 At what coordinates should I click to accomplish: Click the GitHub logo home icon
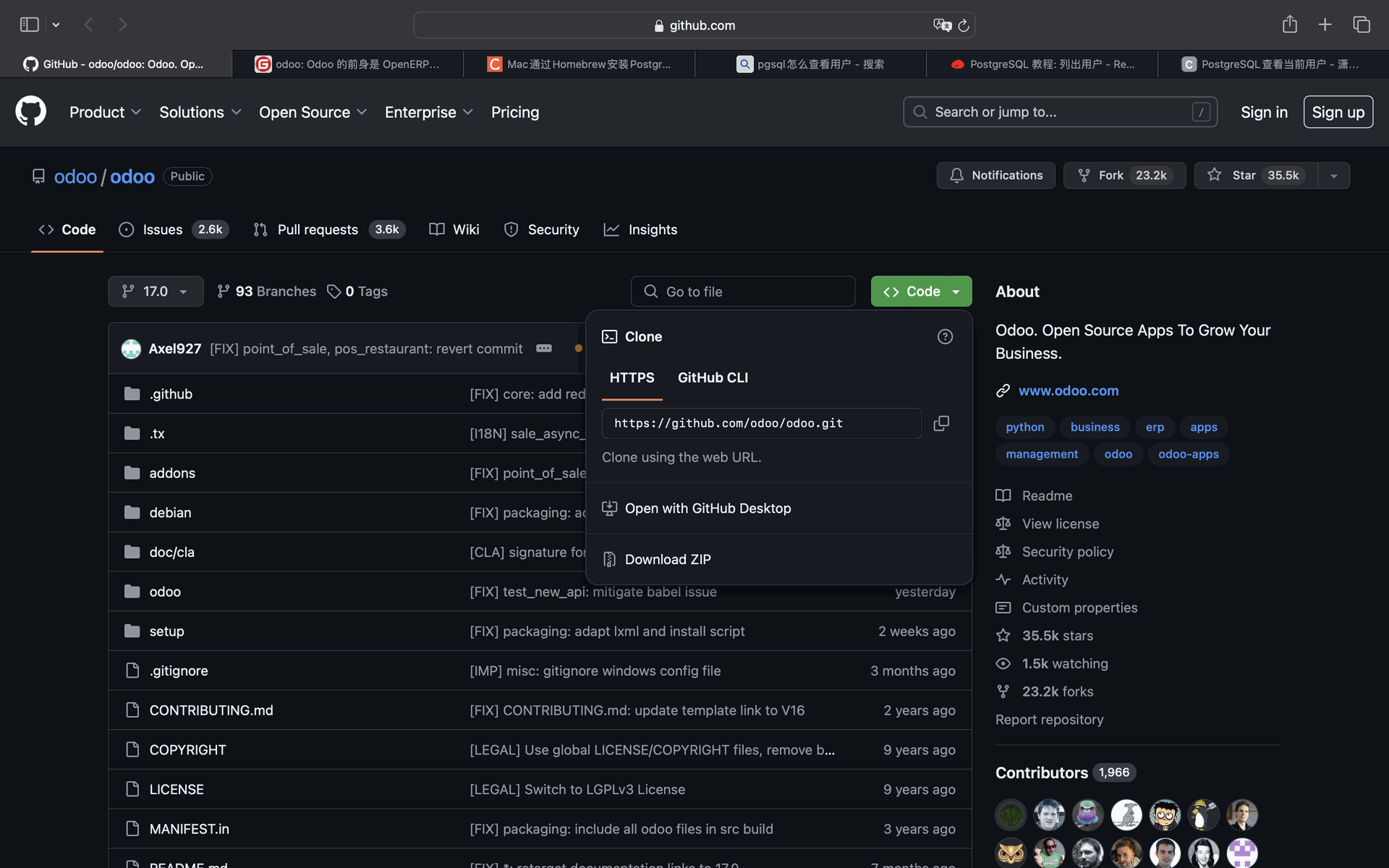[x=30, y=111]
